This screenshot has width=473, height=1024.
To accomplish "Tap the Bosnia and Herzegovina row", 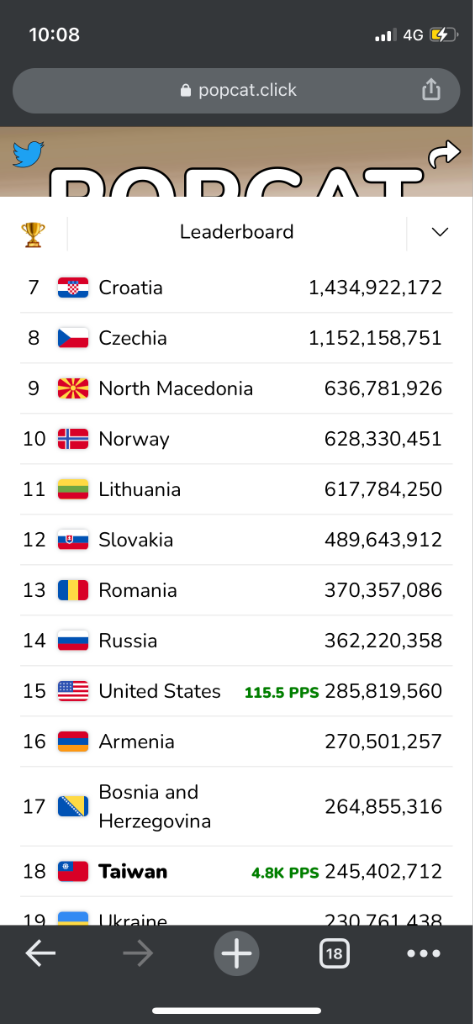I will tap(236, 807).
